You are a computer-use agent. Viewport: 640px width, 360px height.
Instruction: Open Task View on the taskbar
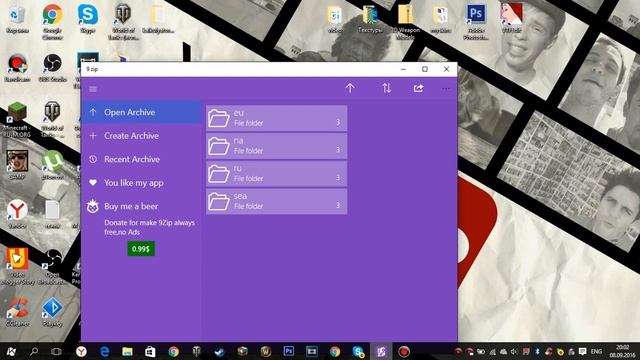coord(56,351)
